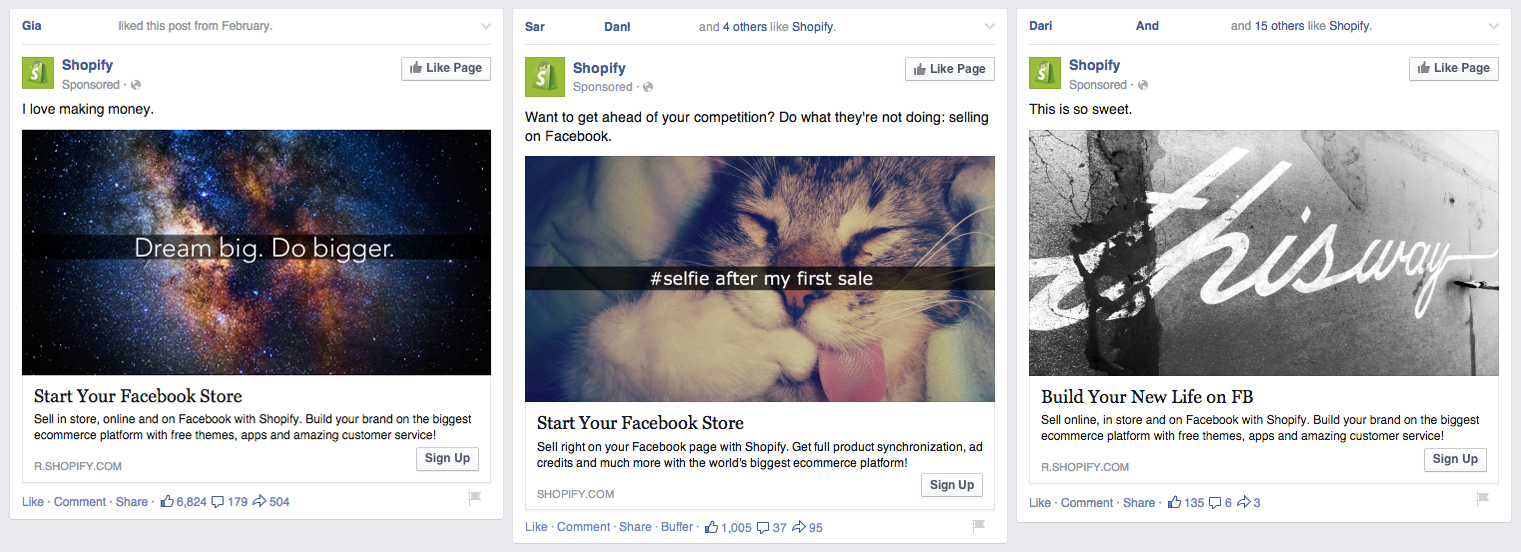Toggle Like Page on the 'This is so sweet' ad

pos(1454,68)
